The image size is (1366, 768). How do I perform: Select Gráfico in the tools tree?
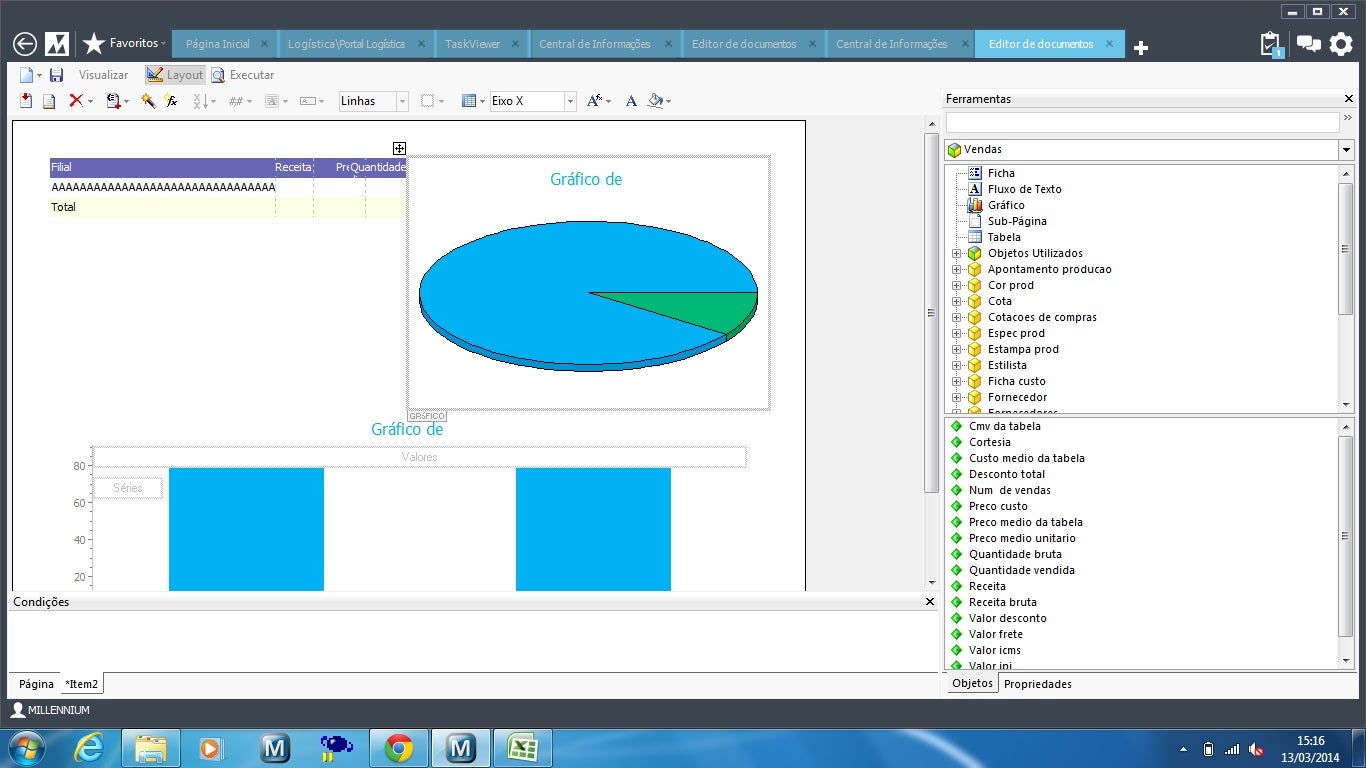click(1005, 205)
